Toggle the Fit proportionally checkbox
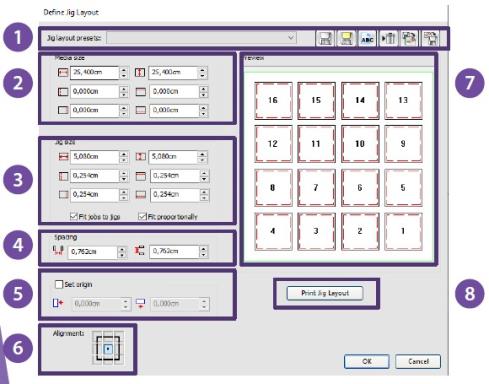Screen dimensions: 489x384 tap(142, 217)
